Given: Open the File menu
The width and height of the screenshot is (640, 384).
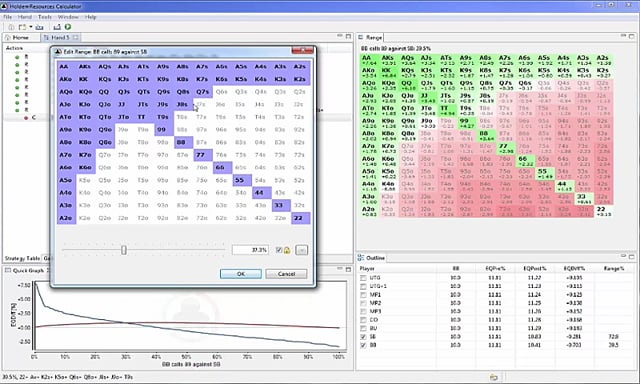Looking at the screenshot, I should click(8, 17).
